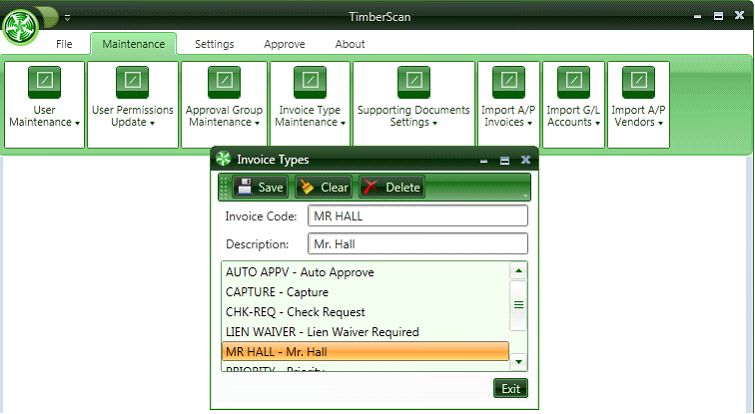Switch to the Approve tab
Viewport: 755px width, 414px height.
[x=284, y=44]
